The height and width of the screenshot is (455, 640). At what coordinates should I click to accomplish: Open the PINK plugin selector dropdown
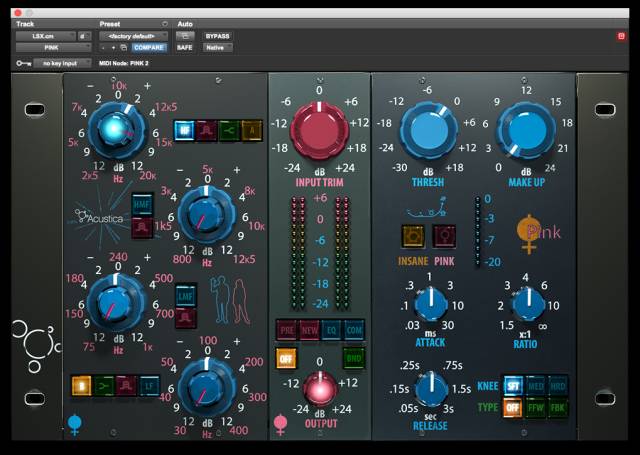(53, 48)
